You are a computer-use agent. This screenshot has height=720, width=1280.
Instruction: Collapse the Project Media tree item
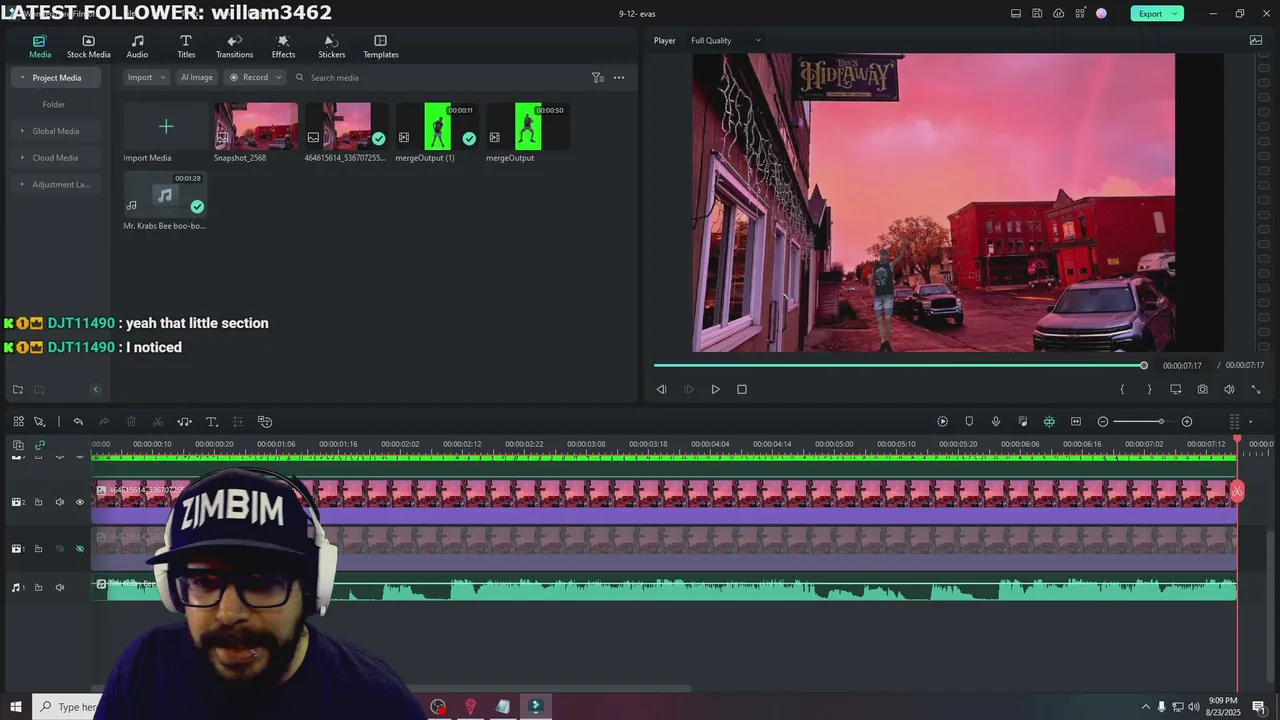pyautogui.click(x=22, y=78)
